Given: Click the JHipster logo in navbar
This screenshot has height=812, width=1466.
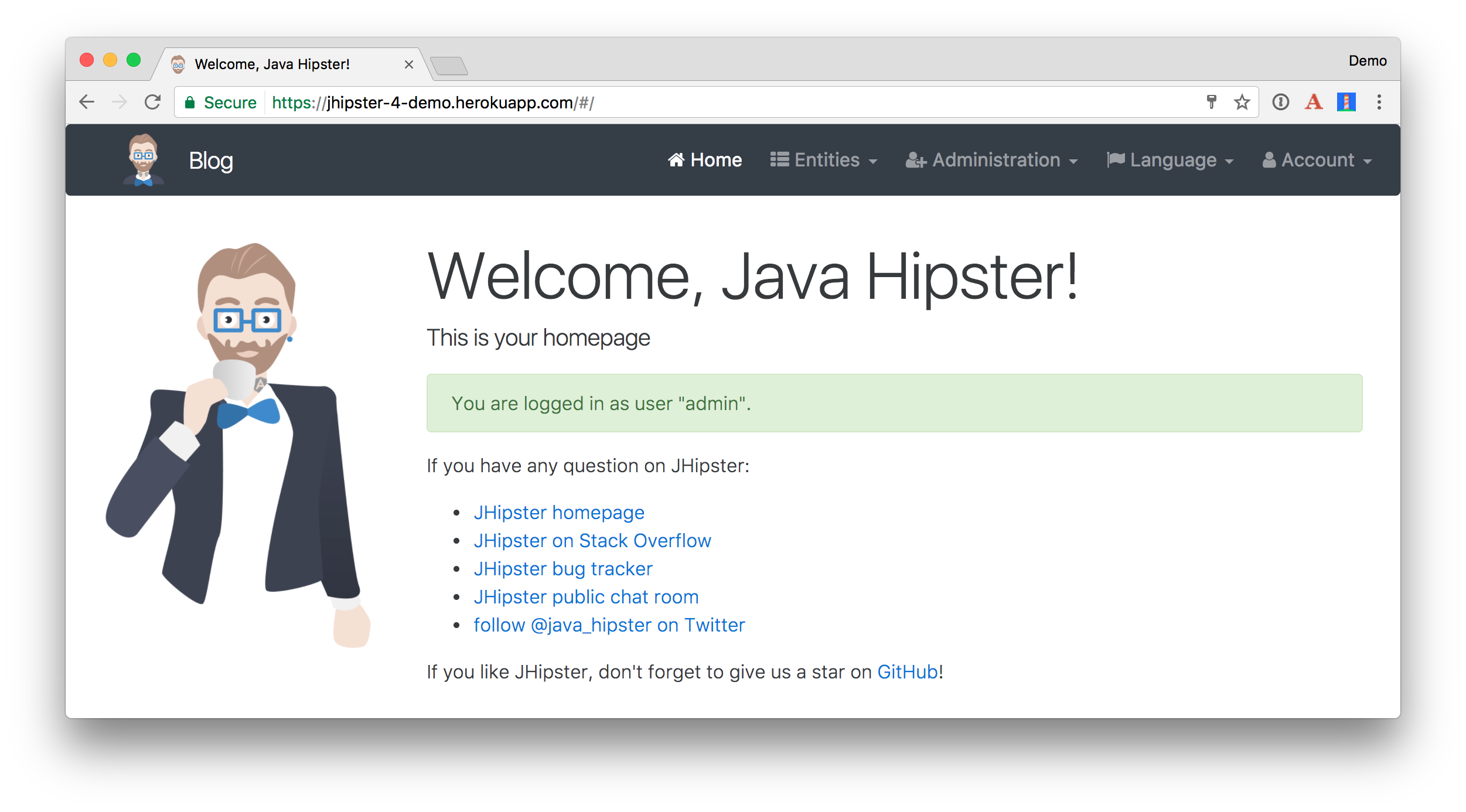Looking at the screenshot, I should pyautogui.click(x=144, y=160).
